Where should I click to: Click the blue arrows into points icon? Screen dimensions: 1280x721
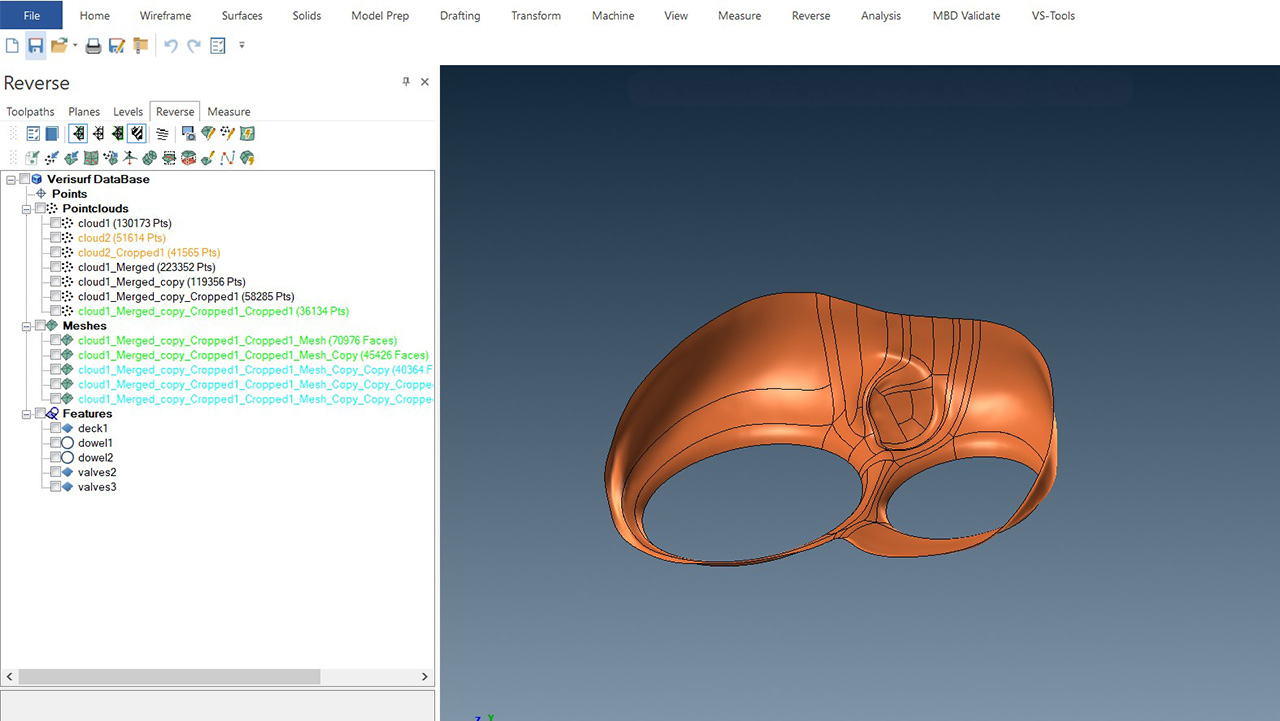click(52, 158)
